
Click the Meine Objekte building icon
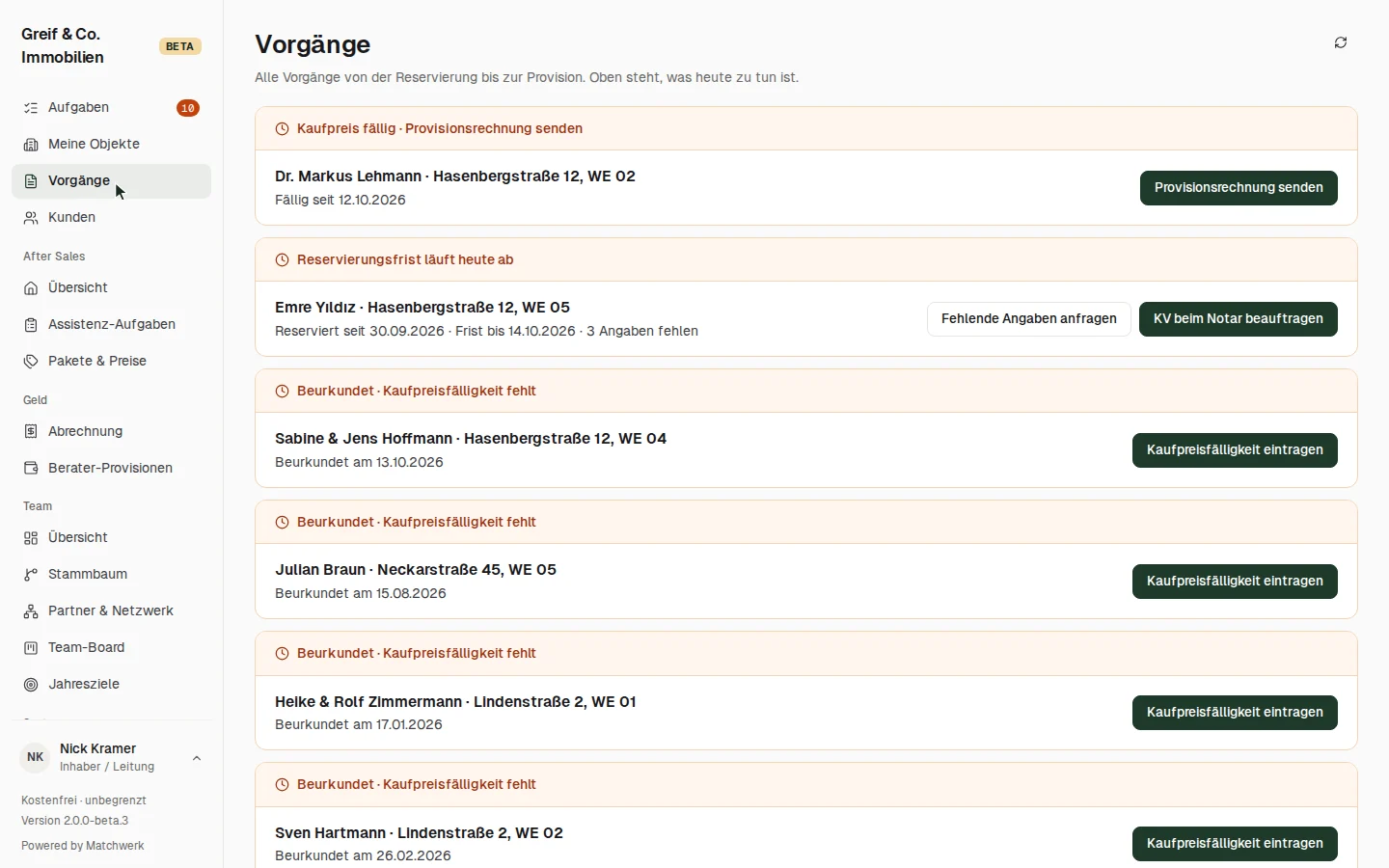(31, 145)
